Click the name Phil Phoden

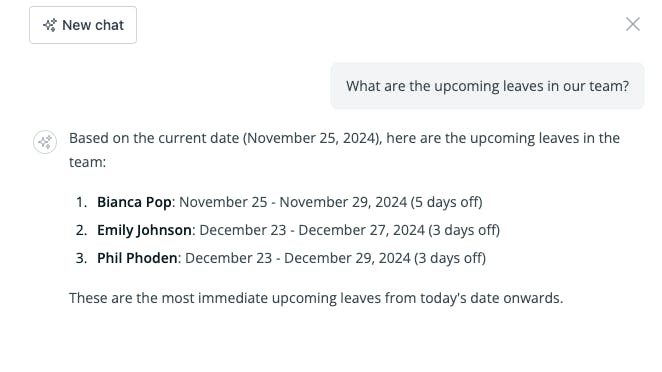tap(137, 258)
